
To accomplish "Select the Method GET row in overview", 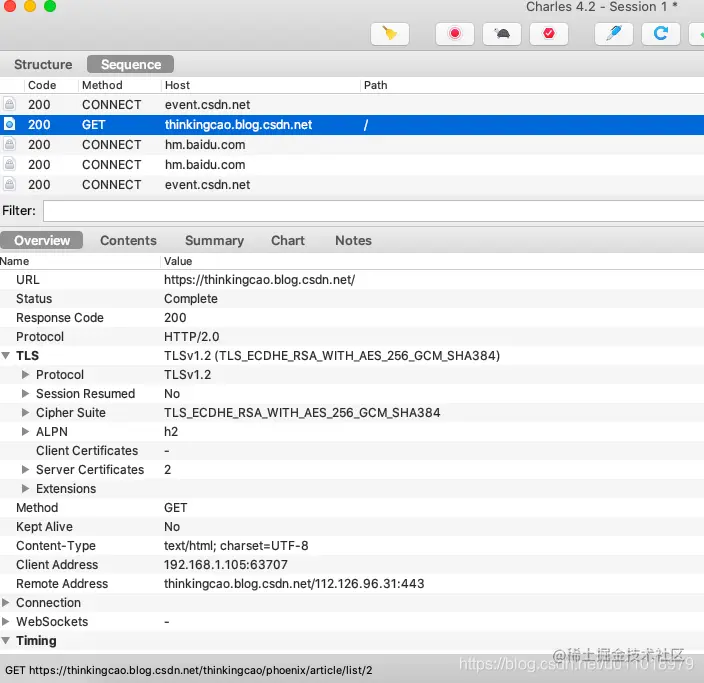I will coord(352,507).
